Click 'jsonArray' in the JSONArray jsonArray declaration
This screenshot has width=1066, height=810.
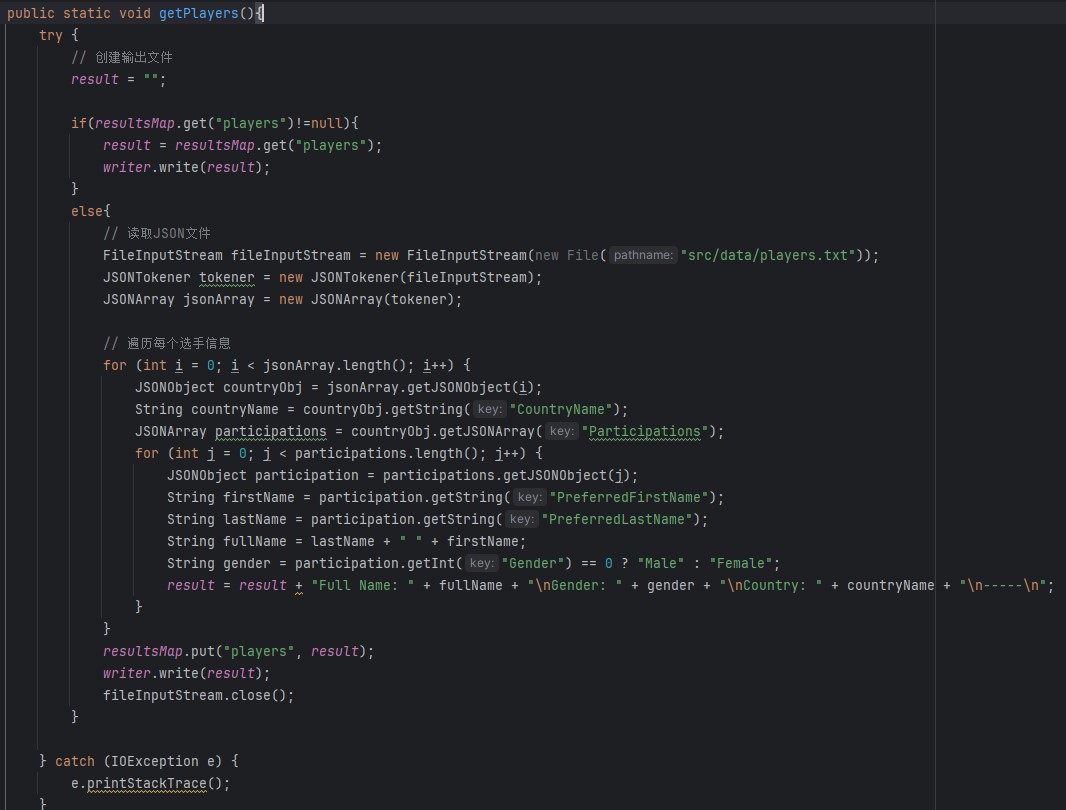(219, 299)
